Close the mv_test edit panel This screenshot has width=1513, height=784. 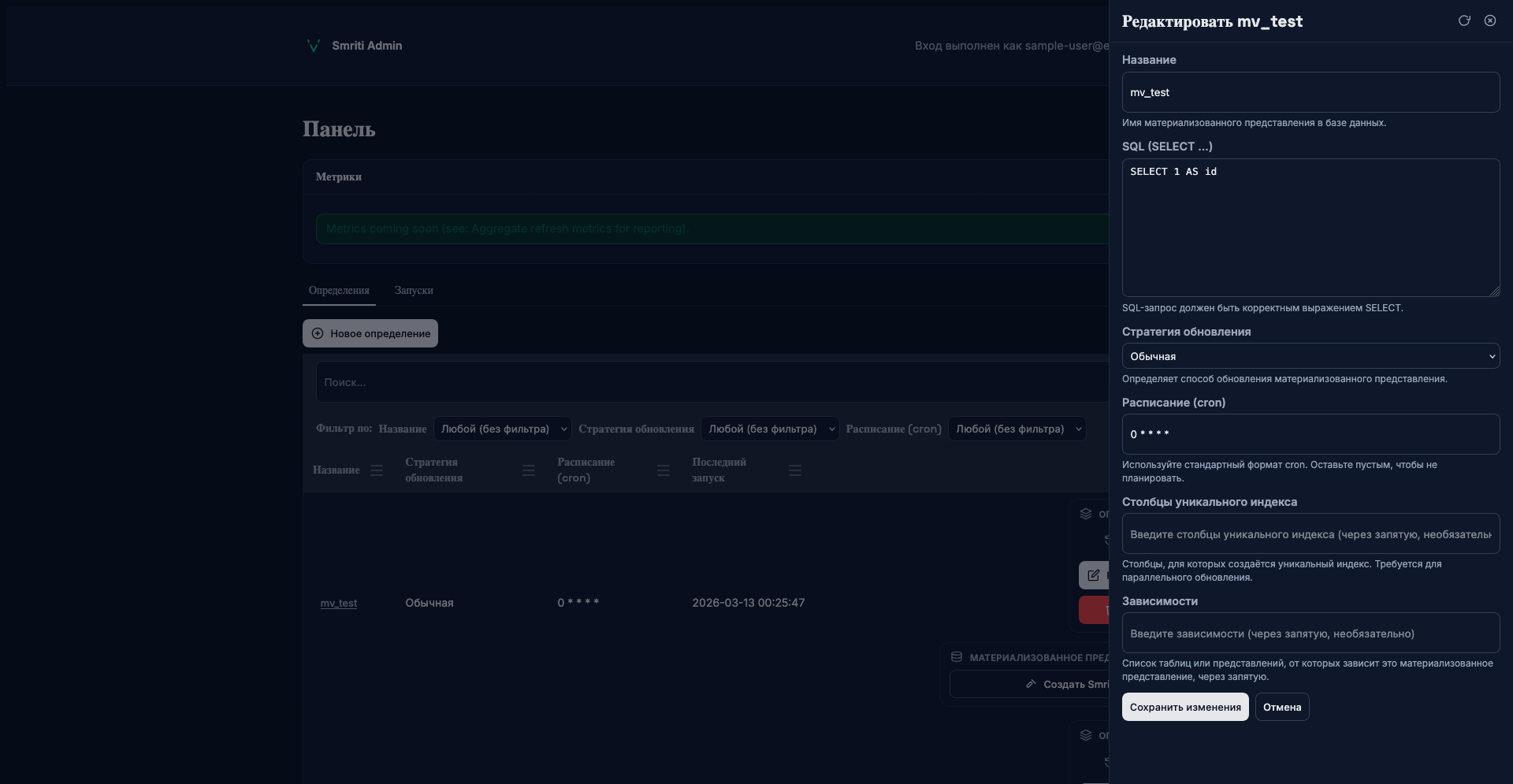[x=1489, y=20]
